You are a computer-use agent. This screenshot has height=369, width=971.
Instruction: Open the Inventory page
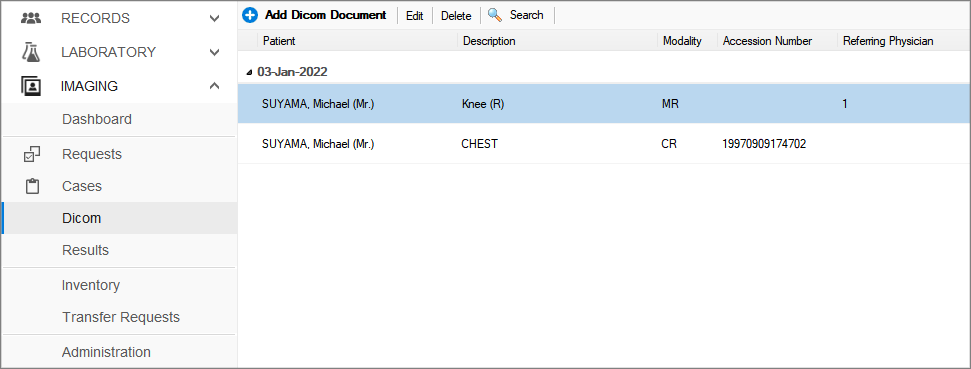91,285
